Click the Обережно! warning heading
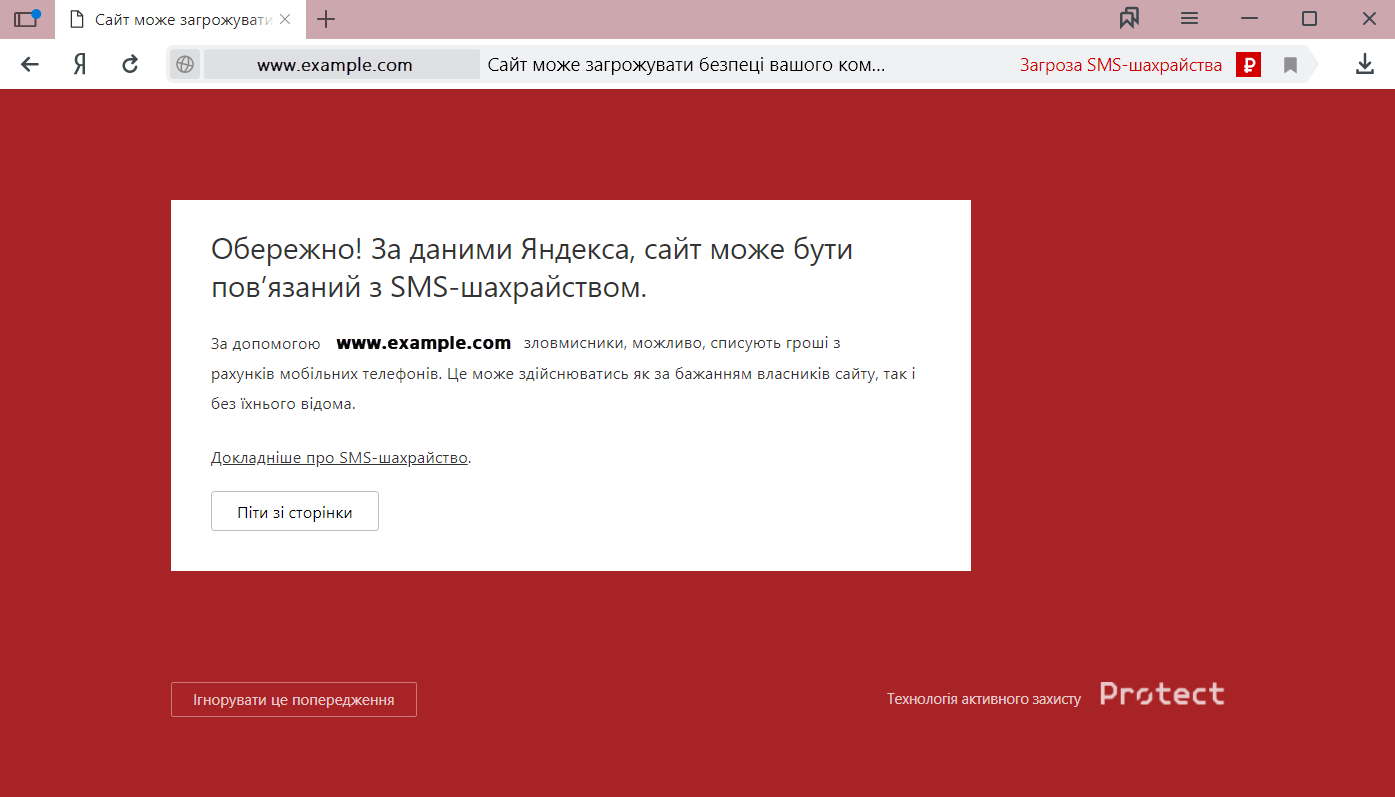The width and height of the screenshot is (1395, 797). tap(532, 268)
